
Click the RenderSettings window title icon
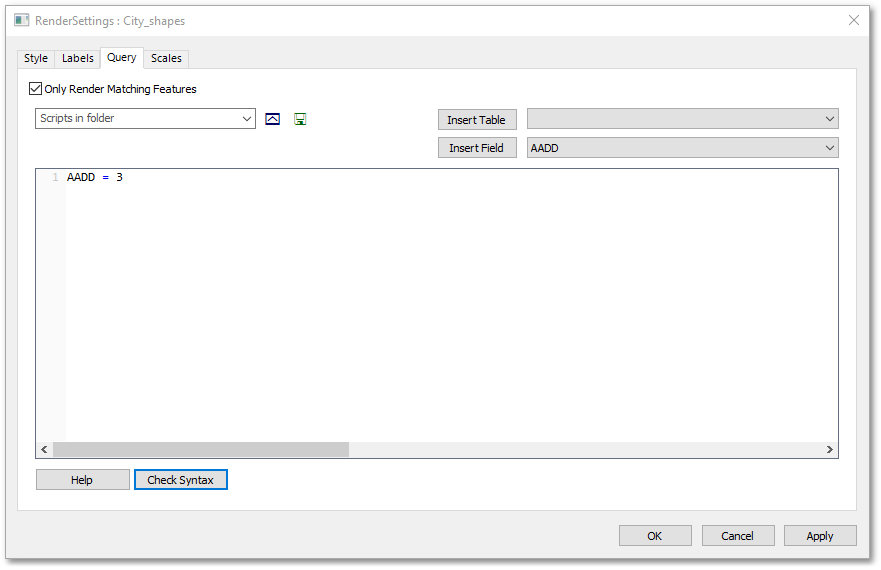(22, 21)
